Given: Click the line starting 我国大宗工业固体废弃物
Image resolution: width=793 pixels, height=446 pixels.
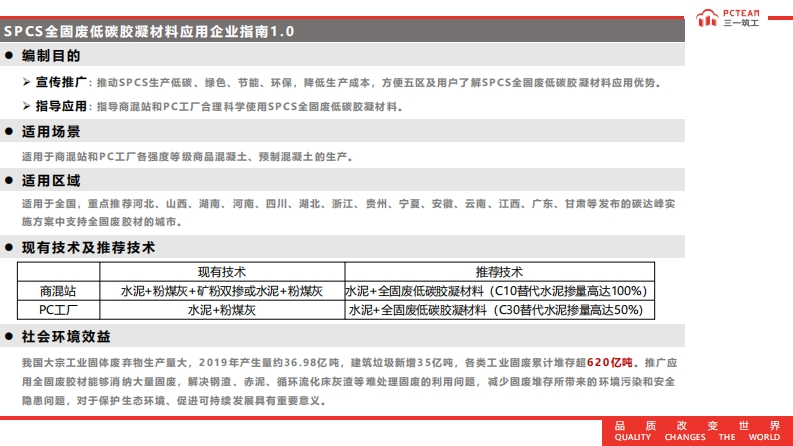Looking at the screenshot, I should [349, 363].
